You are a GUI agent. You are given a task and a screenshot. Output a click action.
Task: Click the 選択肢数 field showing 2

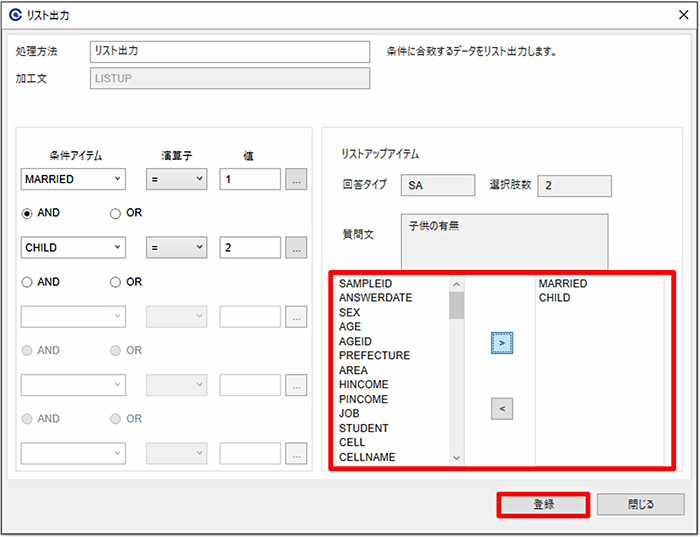575,186
